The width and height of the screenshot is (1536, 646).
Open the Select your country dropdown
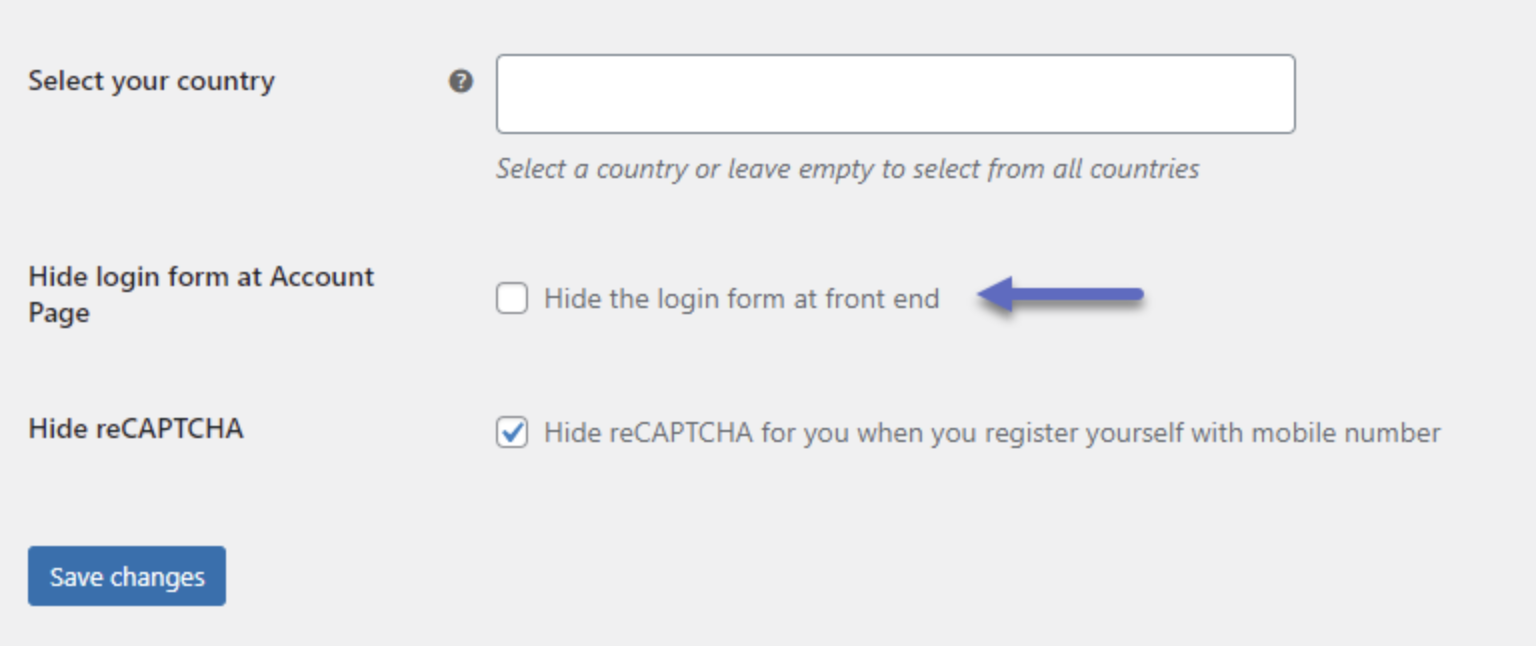click(895, 94)
